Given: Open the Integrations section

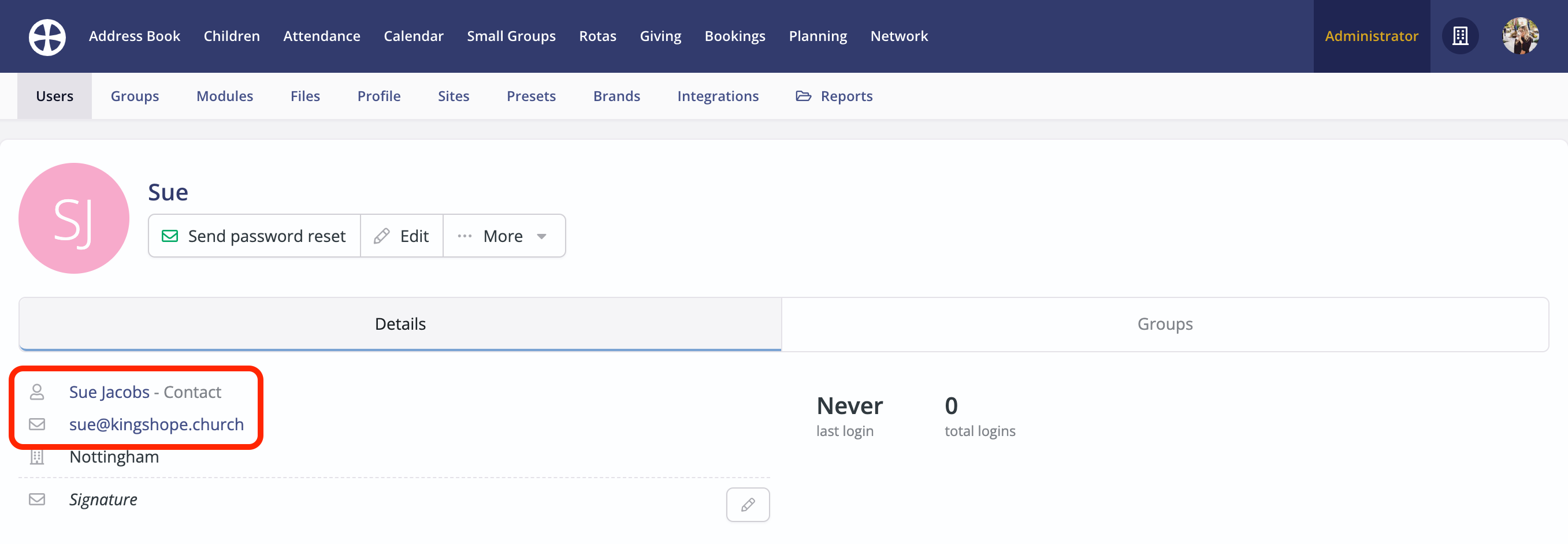Looking at the screenshot, I should point(718,95).
